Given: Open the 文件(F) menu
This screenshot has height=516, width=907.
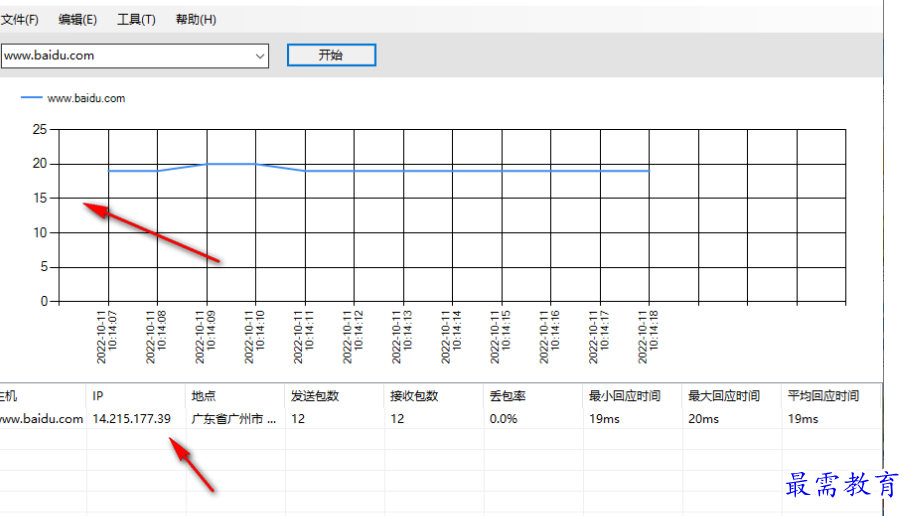Looking at the screenshot, I should tap(19, 20).
